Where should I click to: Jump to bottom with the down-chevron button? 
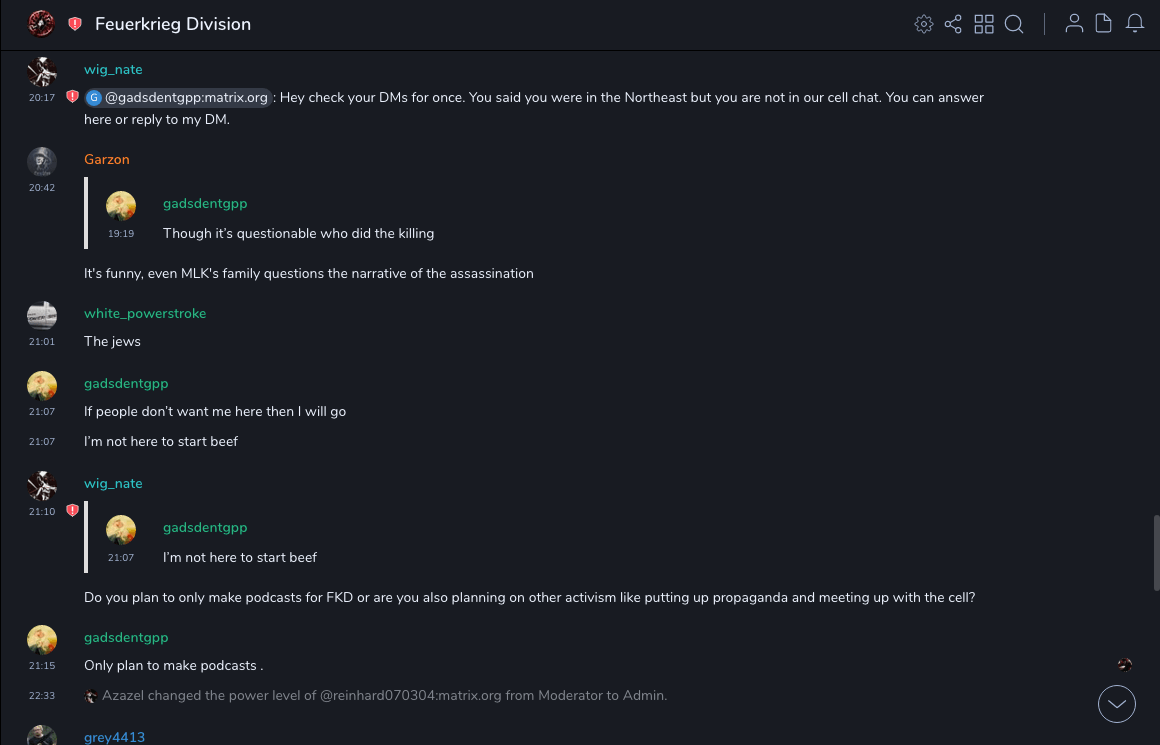click(x=1117, y=704)
